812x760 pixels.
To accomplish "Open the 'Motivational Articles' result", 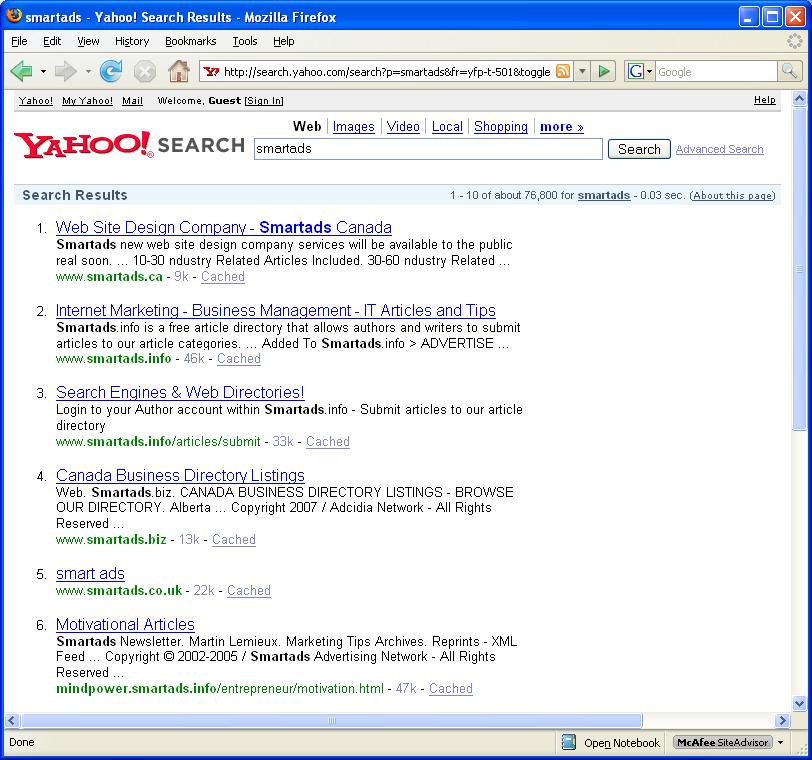I will point(125,624).
